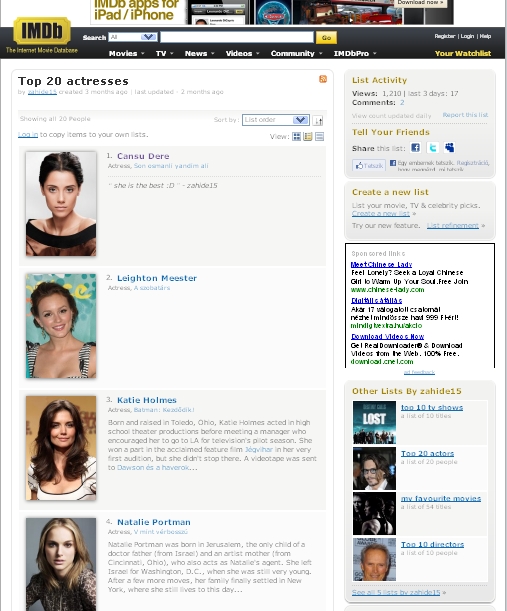Click the Go search button

[x=326, y=37]
